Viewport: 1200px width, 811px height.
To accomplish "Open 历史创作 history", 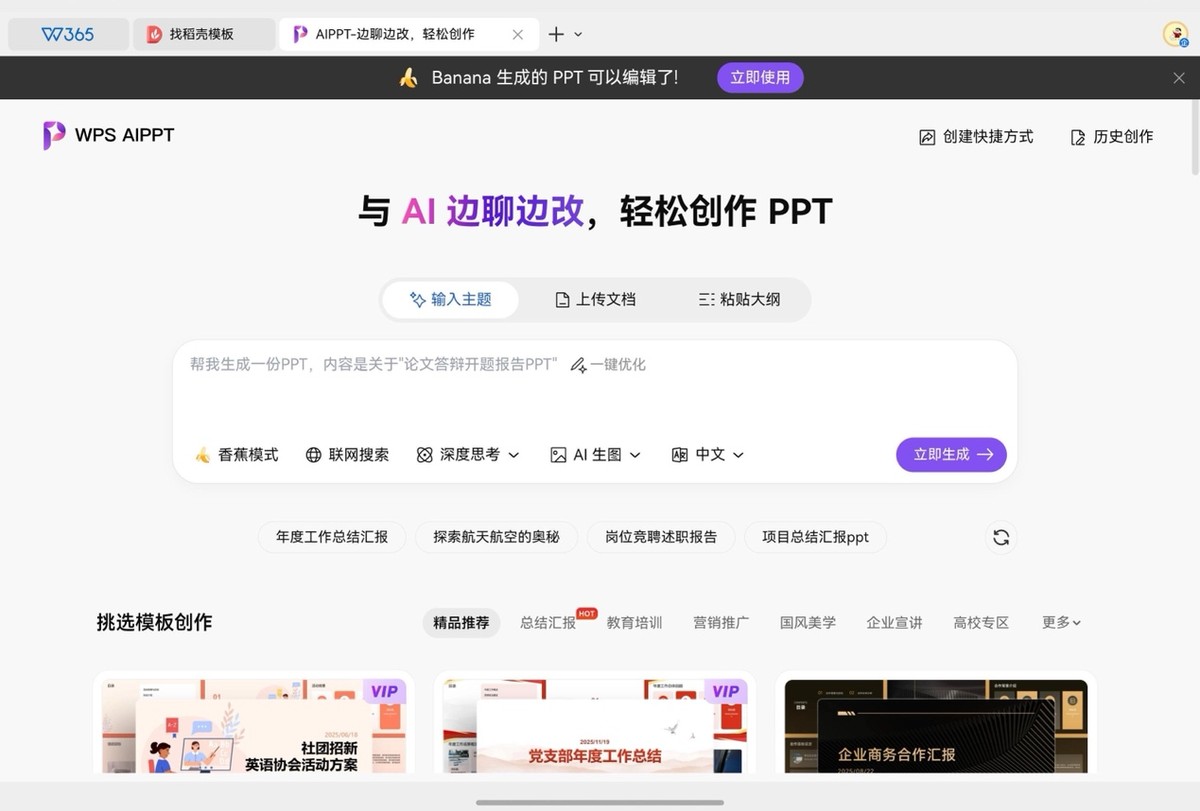I will tap(1111, 137).
